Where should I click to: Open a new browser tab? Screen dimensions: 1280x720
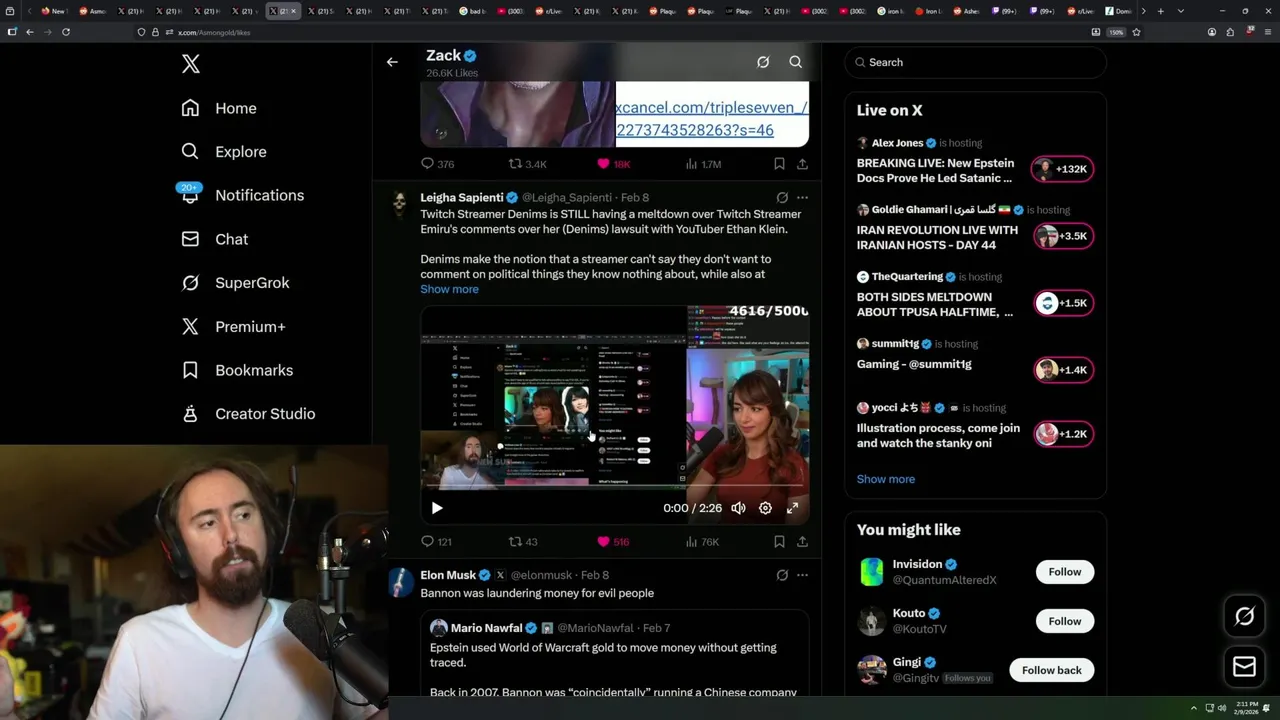coord(1160,11)
